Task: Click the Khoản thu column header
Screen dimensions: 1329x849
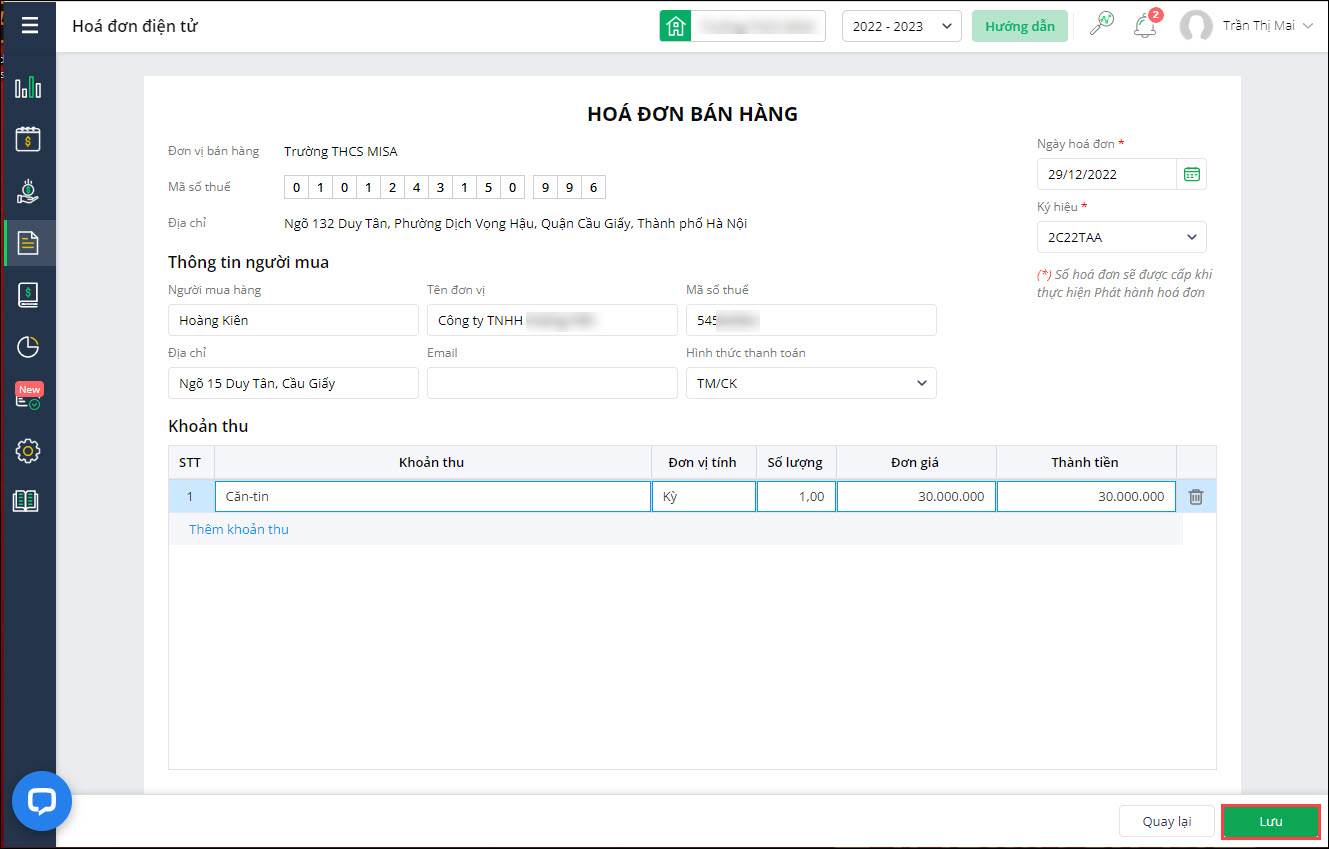Action: [x=432, y=462]
